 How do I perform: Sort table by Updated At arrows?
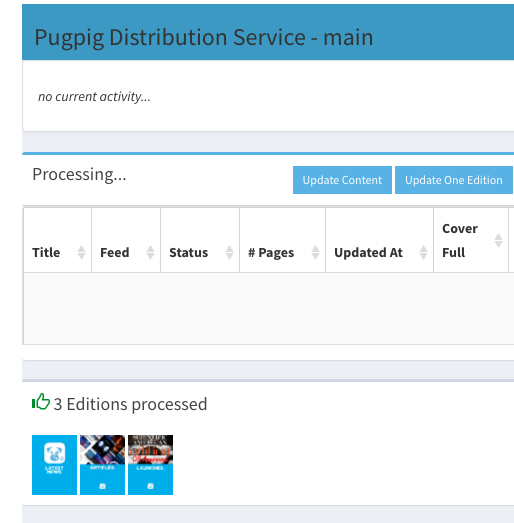pos(423,252)
